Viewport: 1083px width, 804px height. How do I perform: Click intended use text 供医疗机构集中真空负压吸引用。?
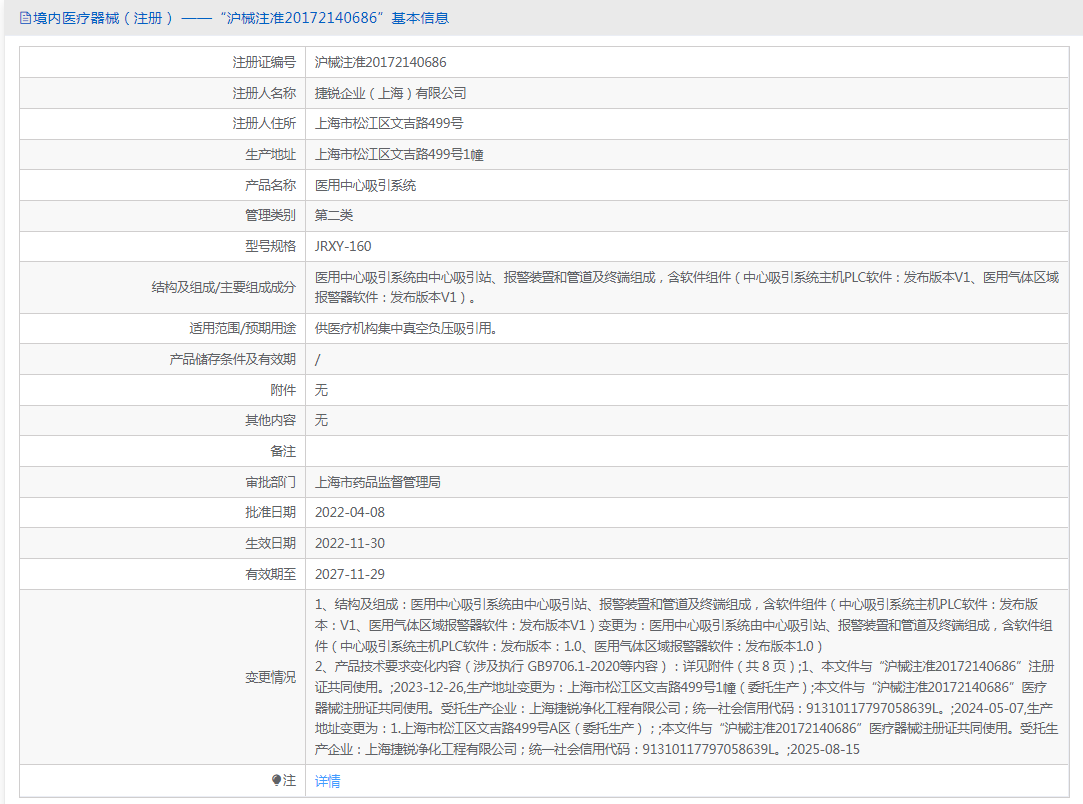406,328
